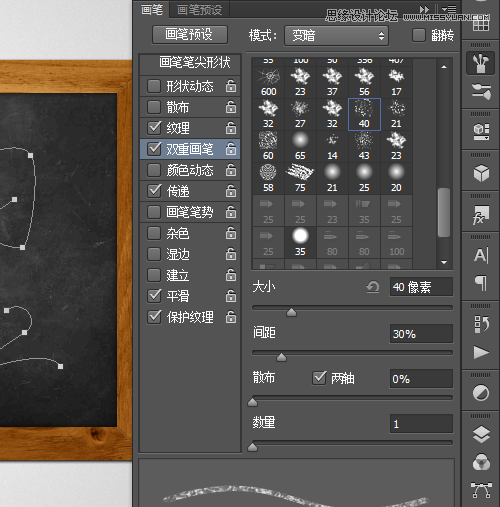Toggle lock icon for 传递
The image size is (500, 507).
(231, 191)
